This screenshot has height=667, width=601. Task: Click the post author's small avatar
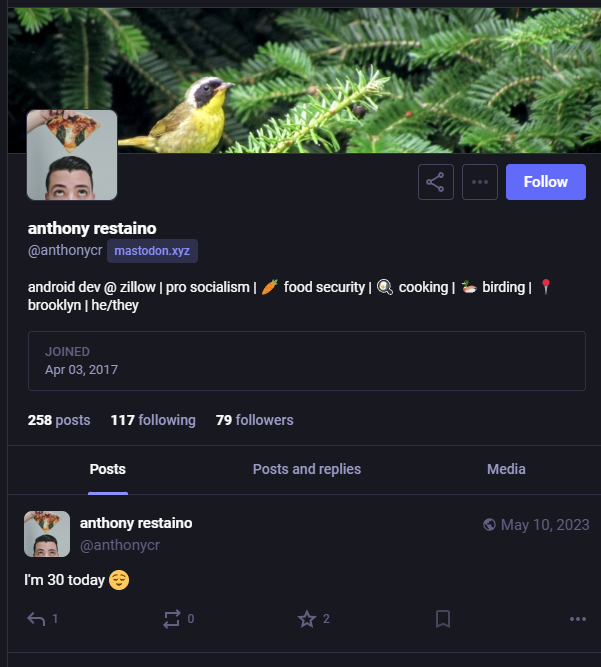point(47,534)
